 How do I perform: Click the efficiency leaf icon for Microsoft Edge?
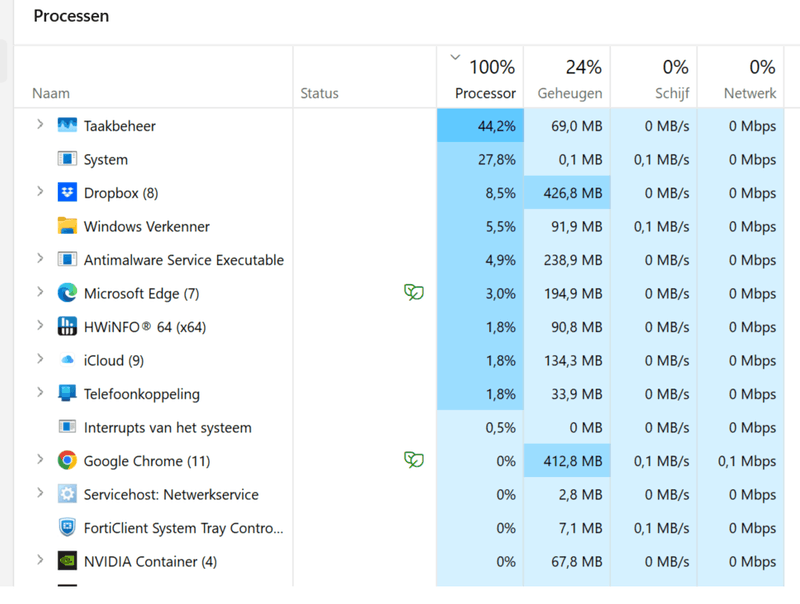pyautogui.click(x=414, y=292)
